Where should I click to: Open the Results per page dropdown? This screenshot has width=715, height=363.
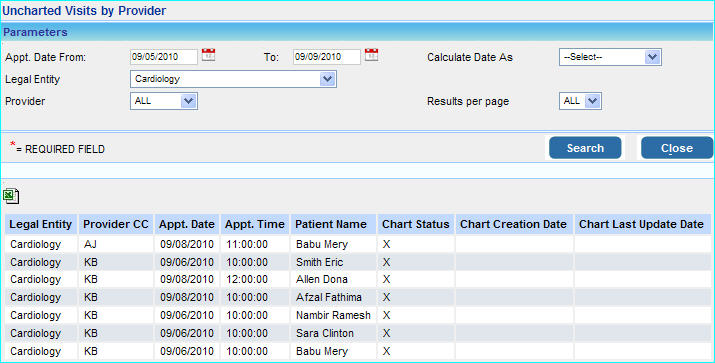(580, 101)
